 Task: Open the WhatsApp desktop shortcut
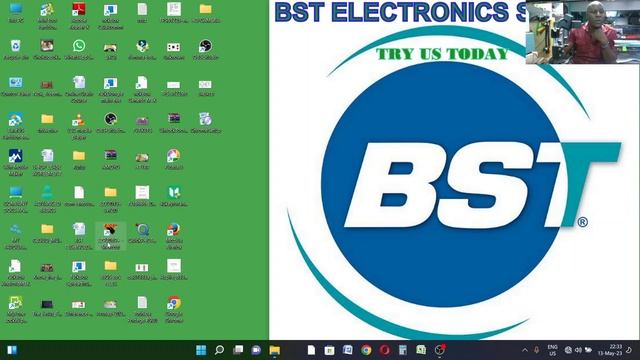(x=79, y=49)
